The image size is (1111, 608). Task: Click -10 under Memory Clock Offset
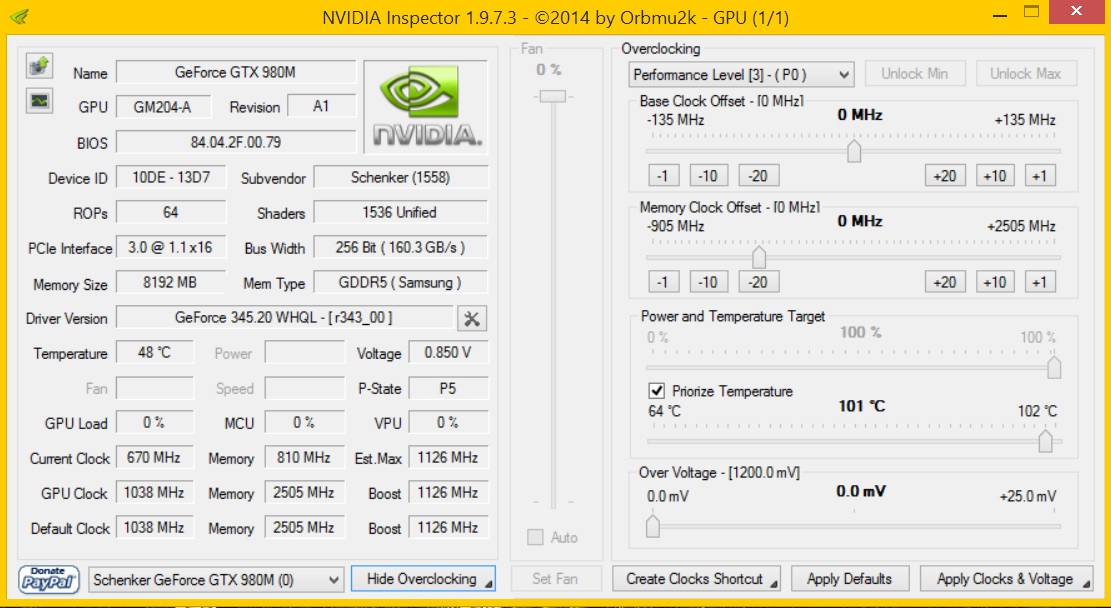point(709,282)
